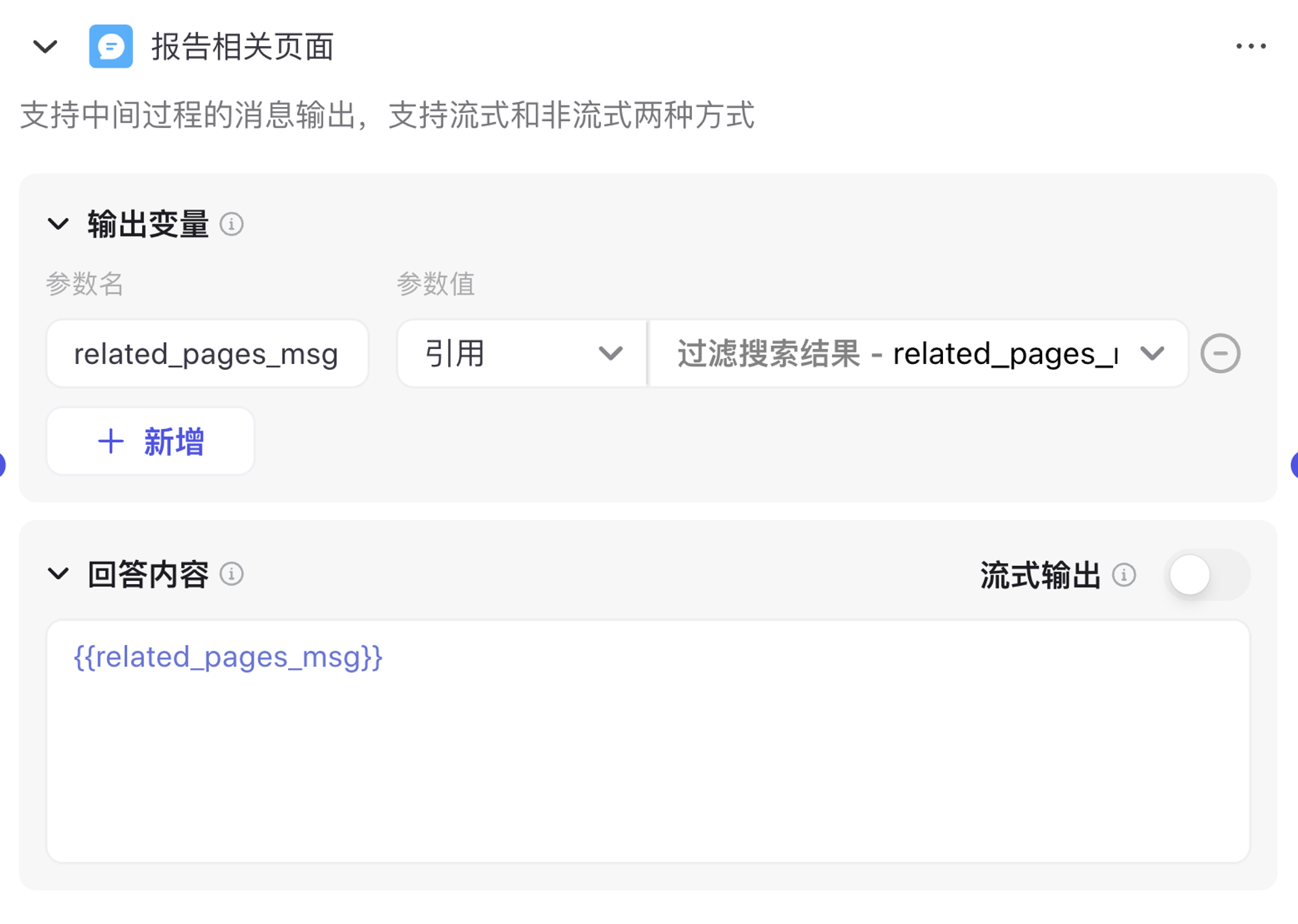Click the left blue connection port of the node
Image resolution: width=1298 pixels, height=924 pixels.
(2, 465)
